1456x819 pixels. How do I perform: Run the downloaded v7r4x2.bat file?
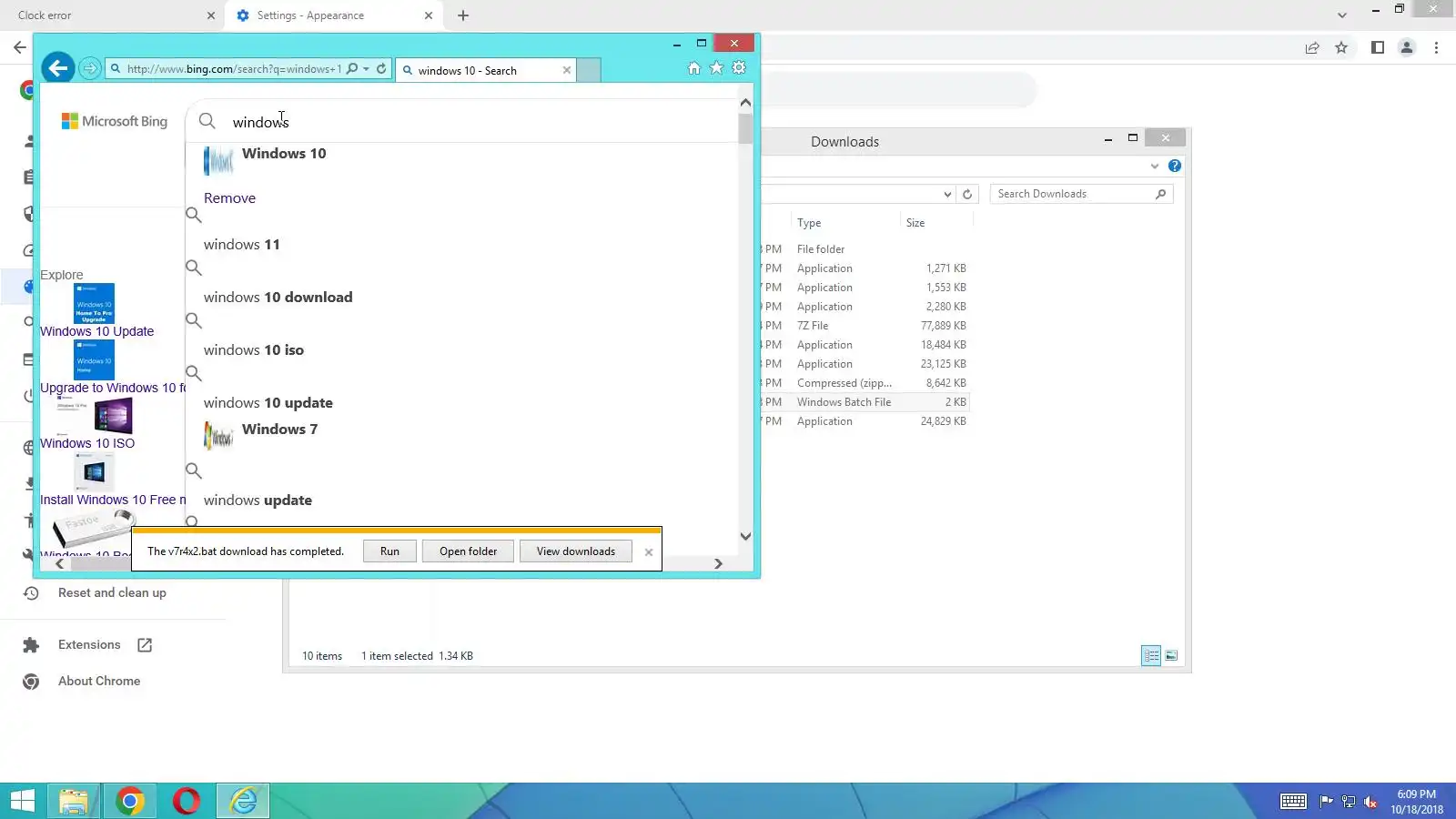pyautogui.click(x=389, y=551)
